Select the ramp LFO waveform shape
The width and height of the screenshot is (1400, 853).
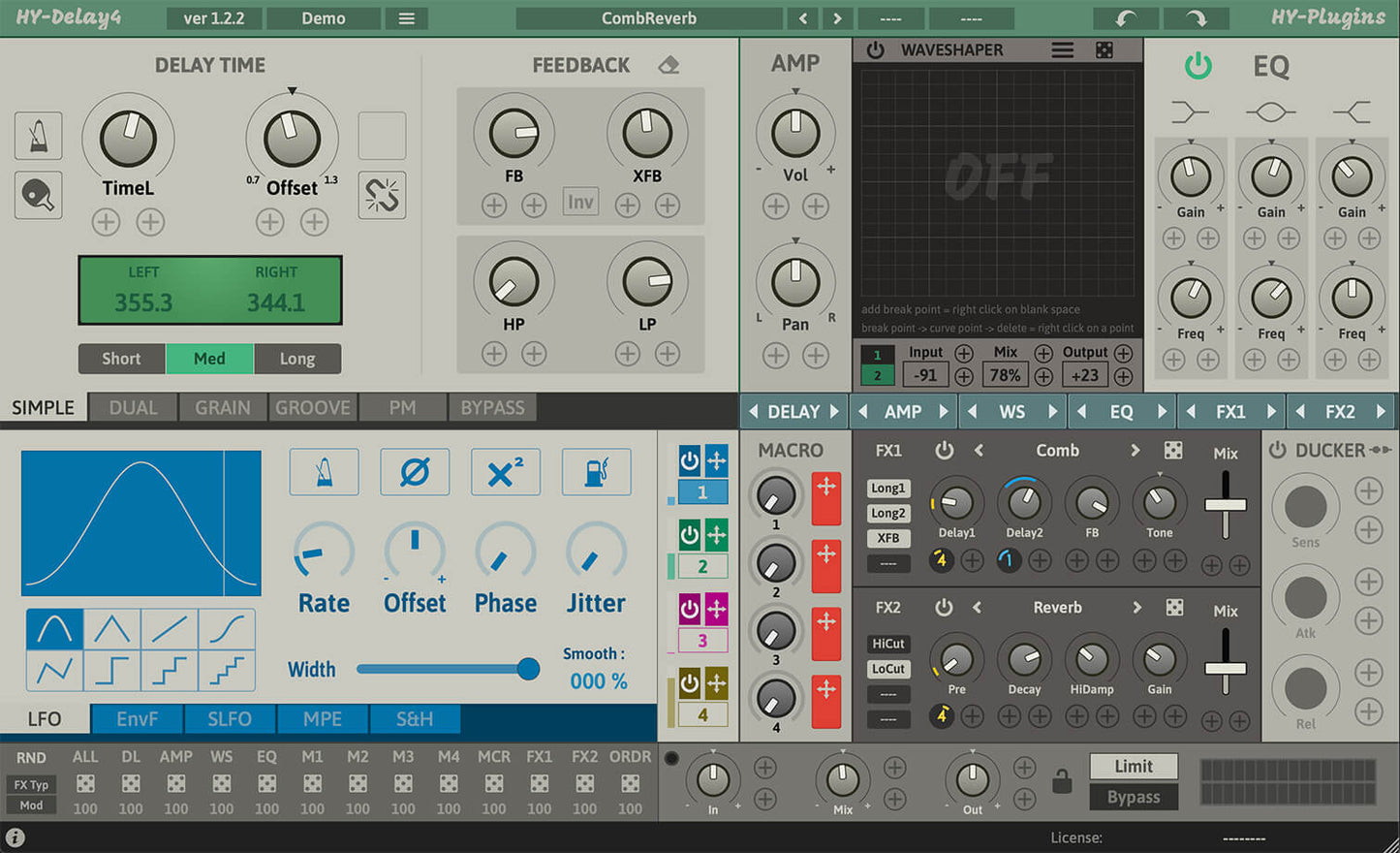pos(170,629)
